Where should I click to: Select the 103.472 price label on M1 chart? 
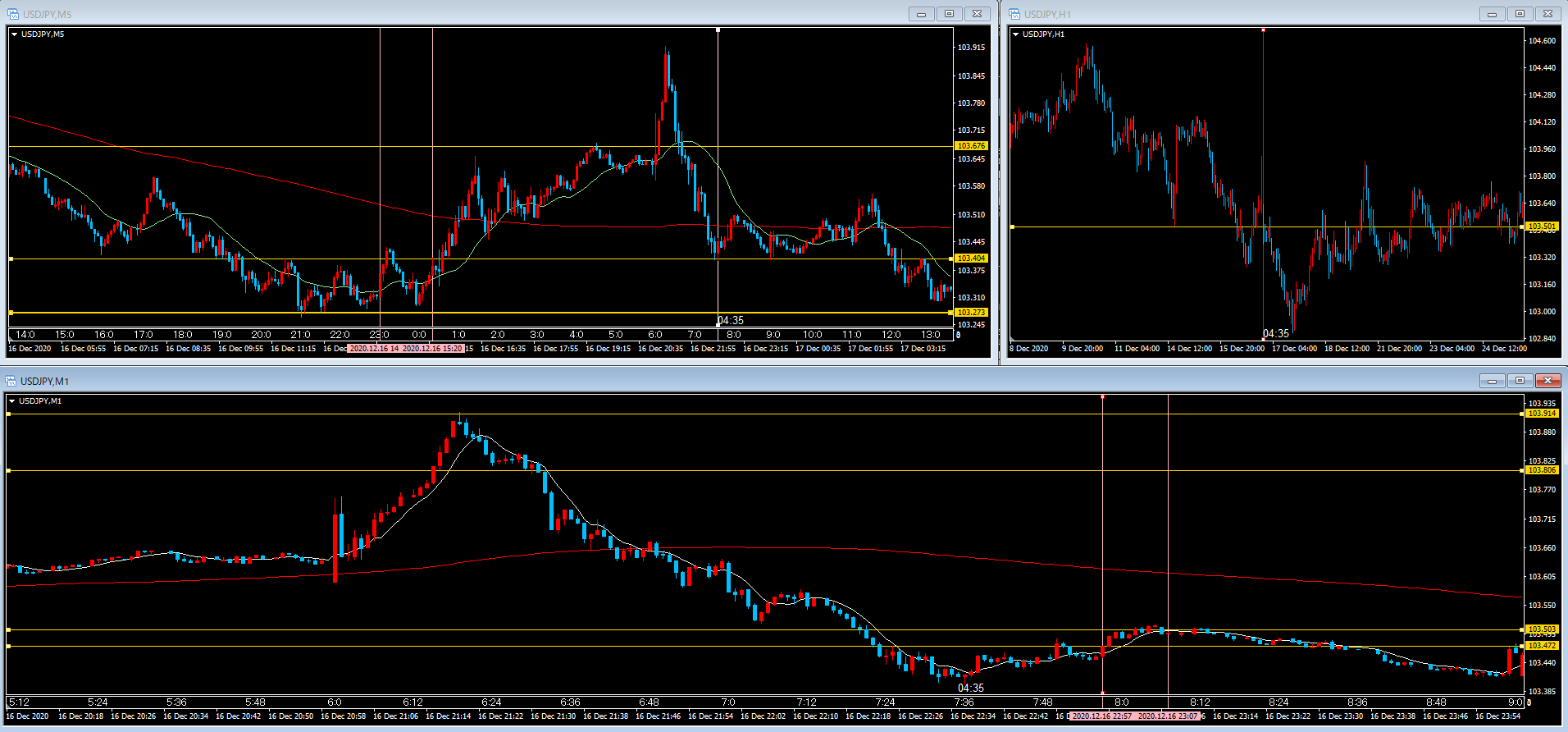1542,646
